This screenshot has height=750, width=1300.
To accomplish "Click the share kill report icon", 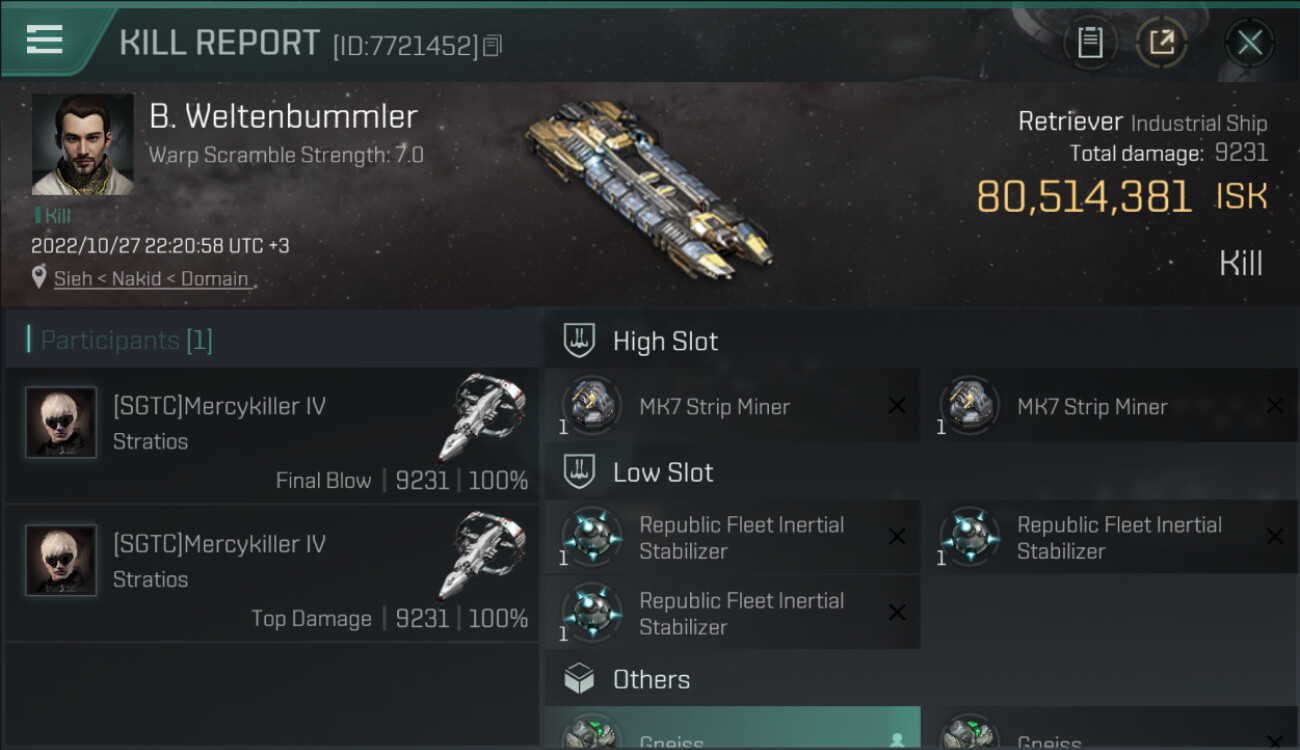I will point(1161,42).
